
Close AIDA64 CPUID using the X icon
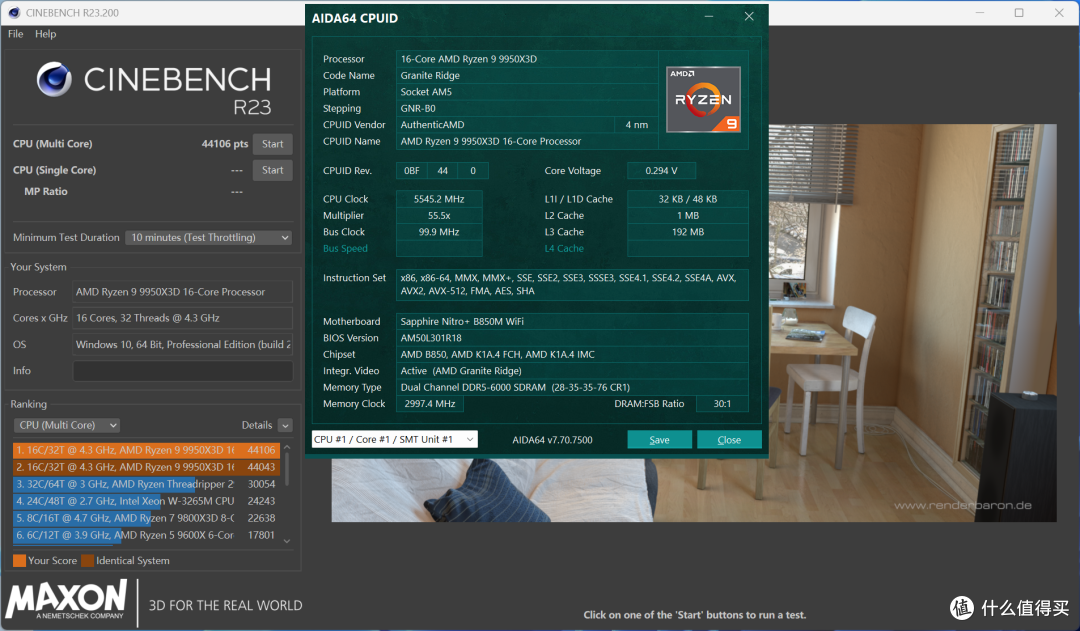pos(749,17)
